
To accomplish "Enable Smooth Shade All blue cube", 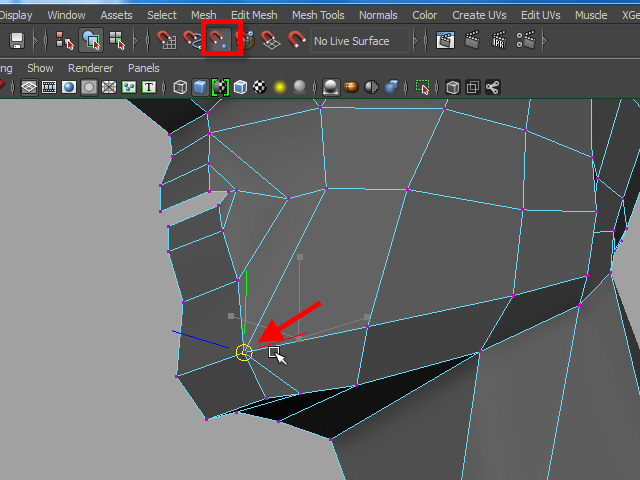I will point(200,87).
